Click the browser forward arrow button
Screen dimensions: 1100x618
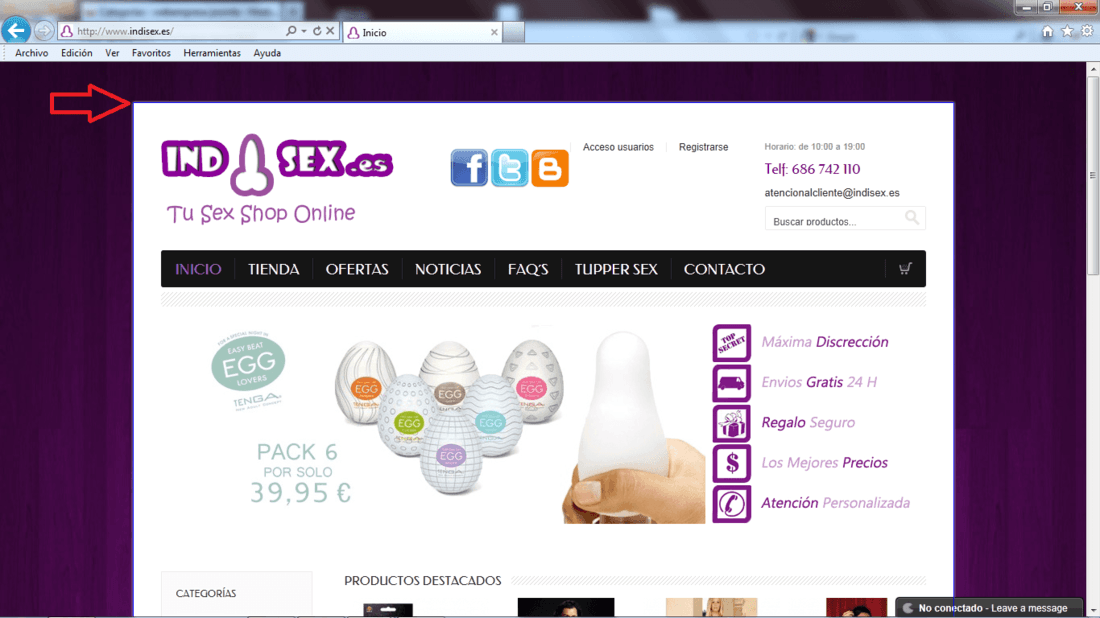[43, 31]
